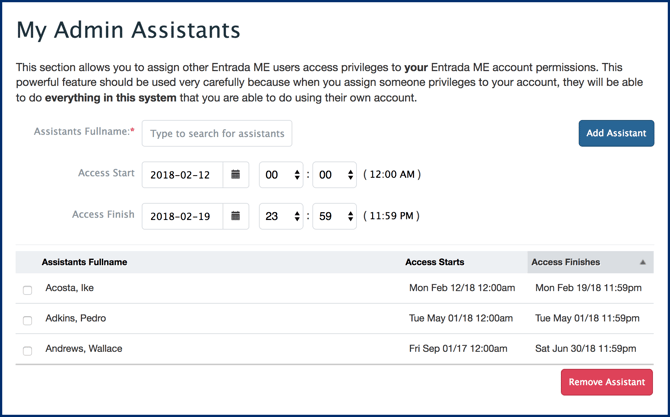Viewport: 670px width, 417px height.
Task: Sort by Access Starts column header
Action: (x=434, y=262)
